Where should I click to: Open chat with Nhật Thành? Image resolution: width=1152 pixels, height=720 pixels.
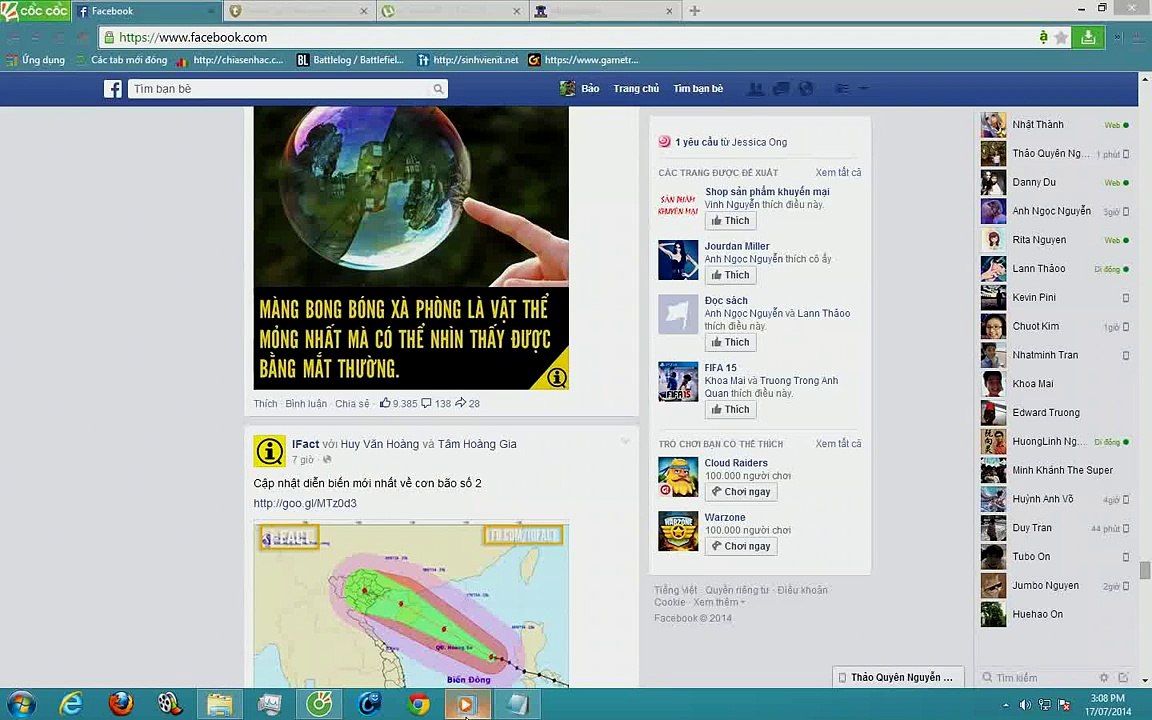[x=1055, y=125]
